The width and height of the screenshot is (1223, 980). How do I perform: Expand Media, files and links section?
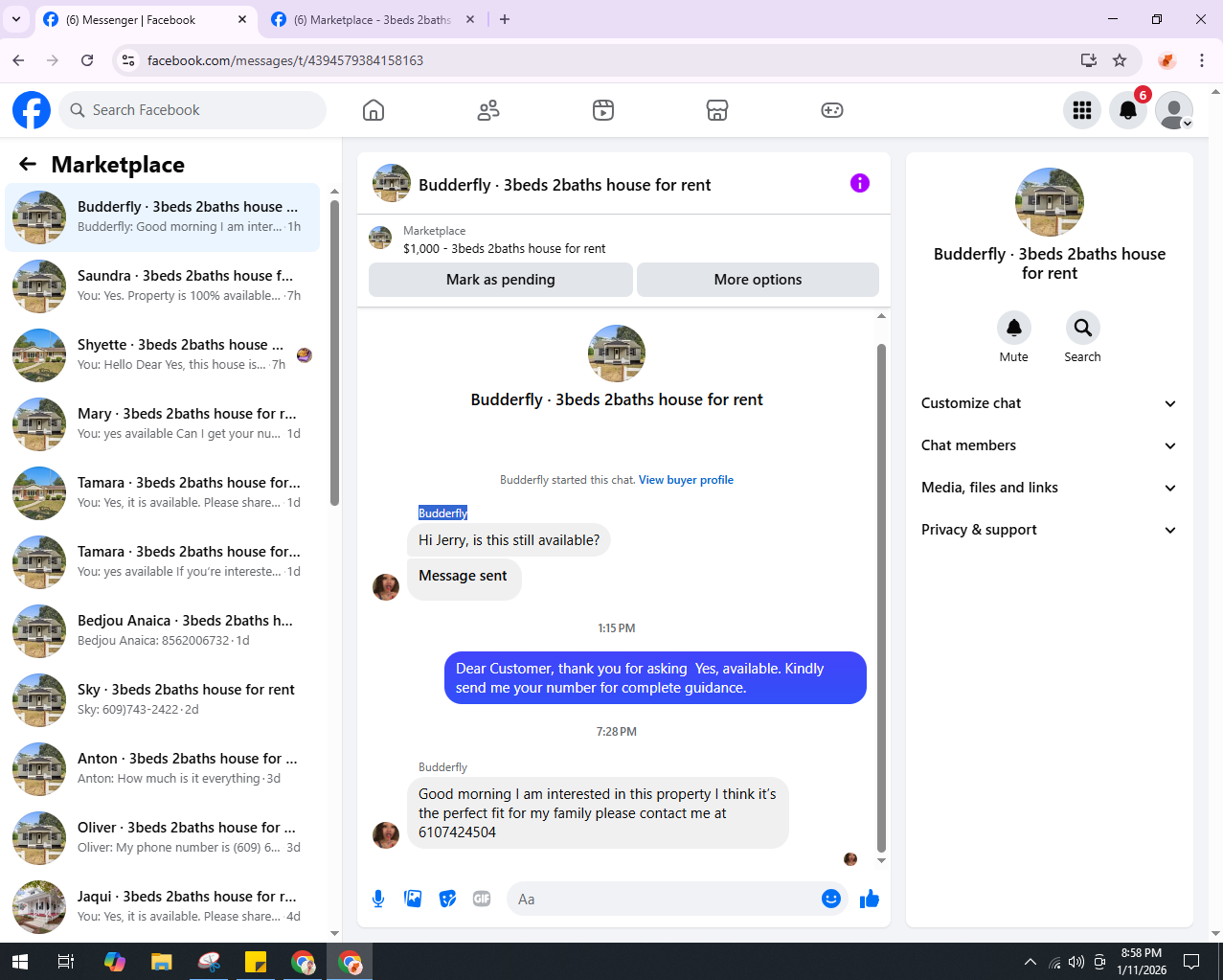coord(1050,488)
